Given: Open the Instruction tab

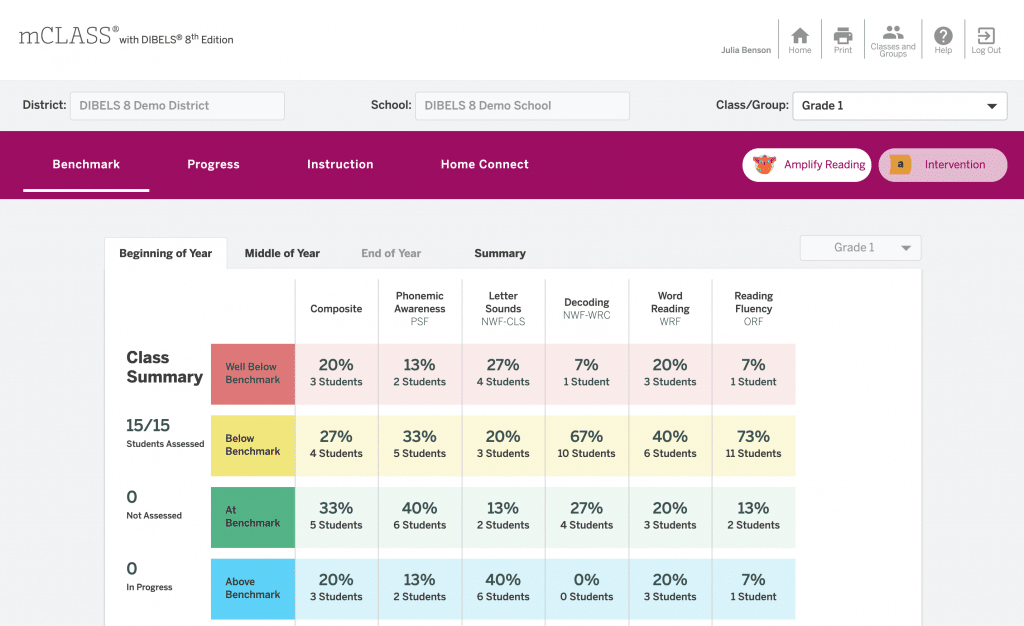Looking at the screenshot, I should (x=340, y=164).
